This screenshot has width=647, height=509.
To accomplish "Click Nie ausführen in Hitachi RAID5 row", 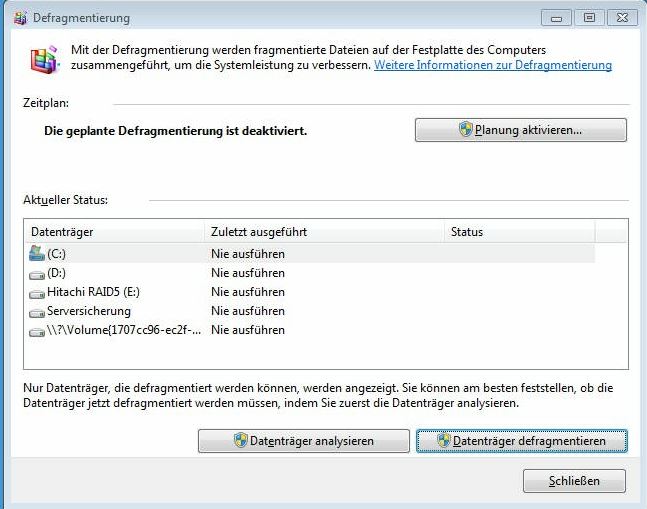I will tap(248, 292).
